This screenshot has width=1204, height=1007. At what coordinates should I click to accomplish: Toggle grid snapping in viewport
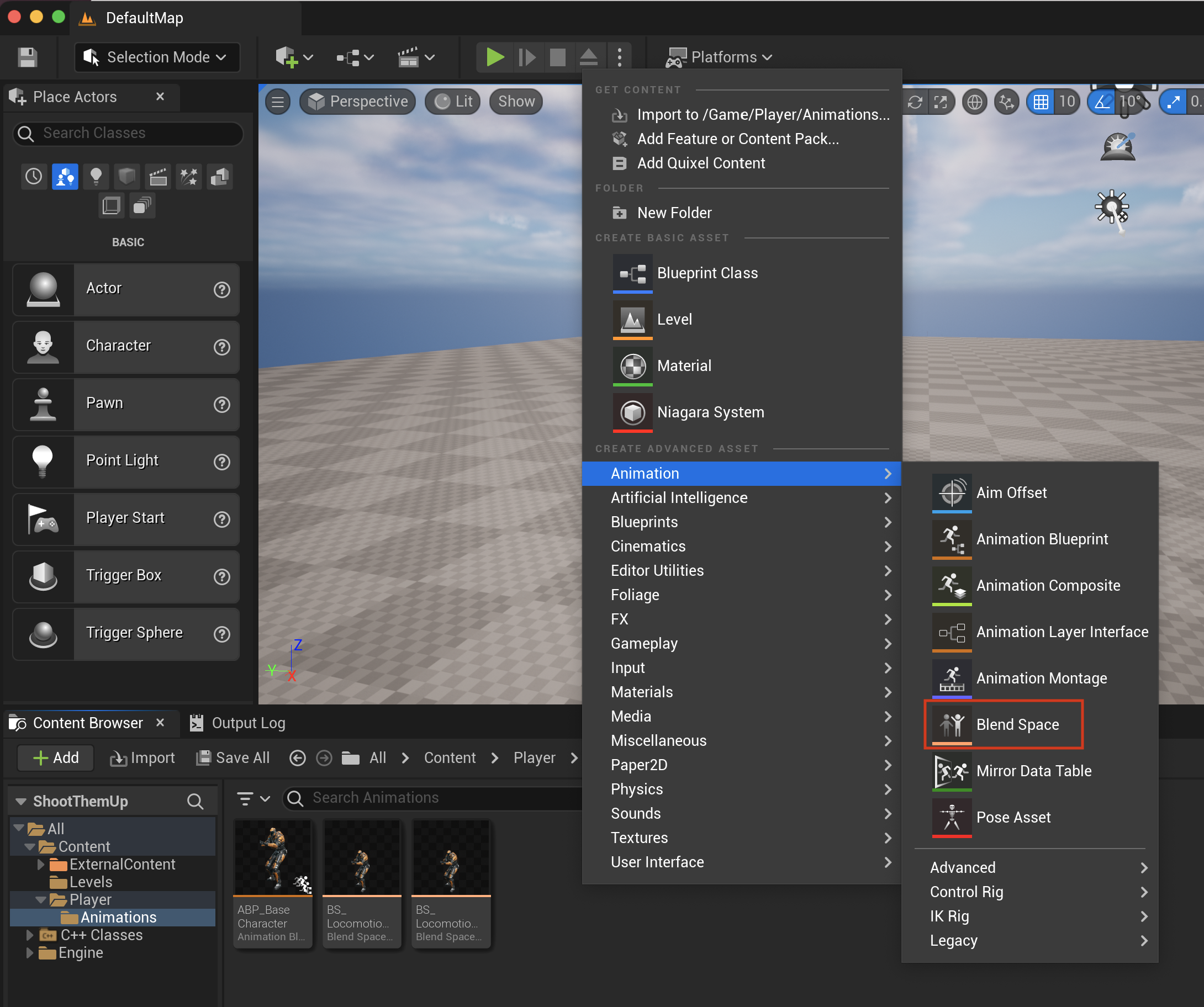coord(1041,102)
